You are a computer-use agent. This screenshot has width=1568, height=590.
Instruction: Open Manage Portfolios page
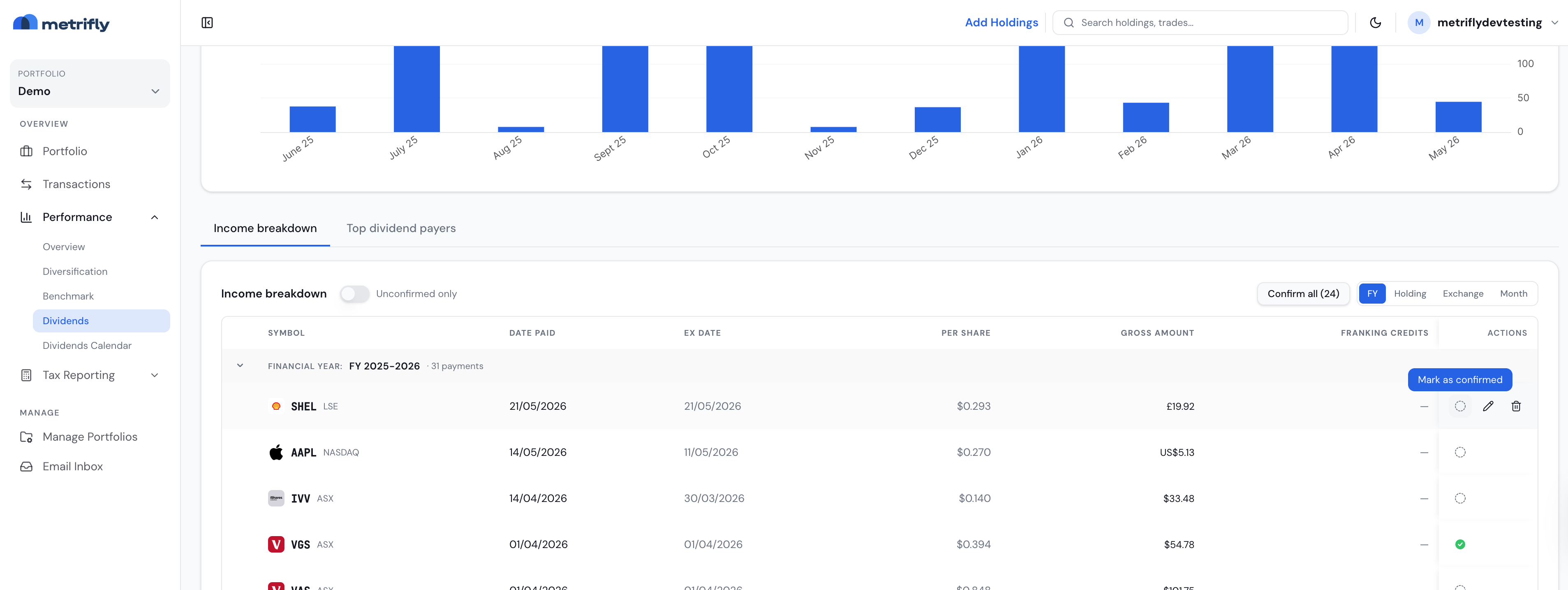[90, 437]
